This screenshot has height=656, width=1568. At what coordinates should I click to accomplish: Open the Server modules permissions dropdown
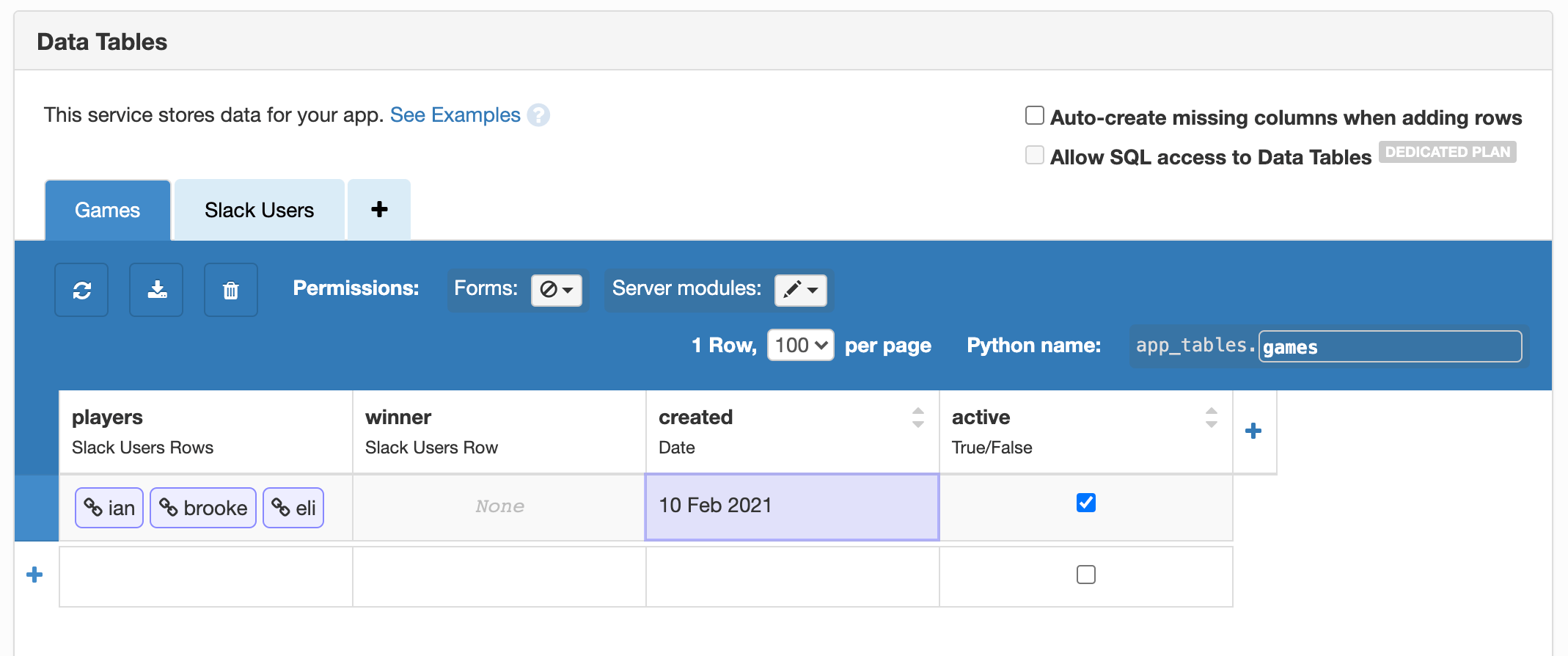[800, 290]
